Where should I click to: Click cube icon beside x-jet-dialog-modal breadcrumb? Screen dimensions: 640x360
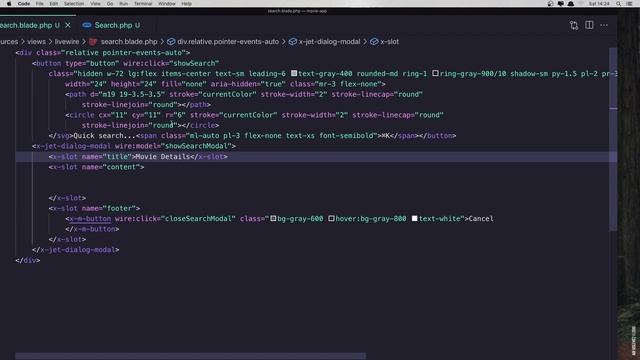(293, 42)
